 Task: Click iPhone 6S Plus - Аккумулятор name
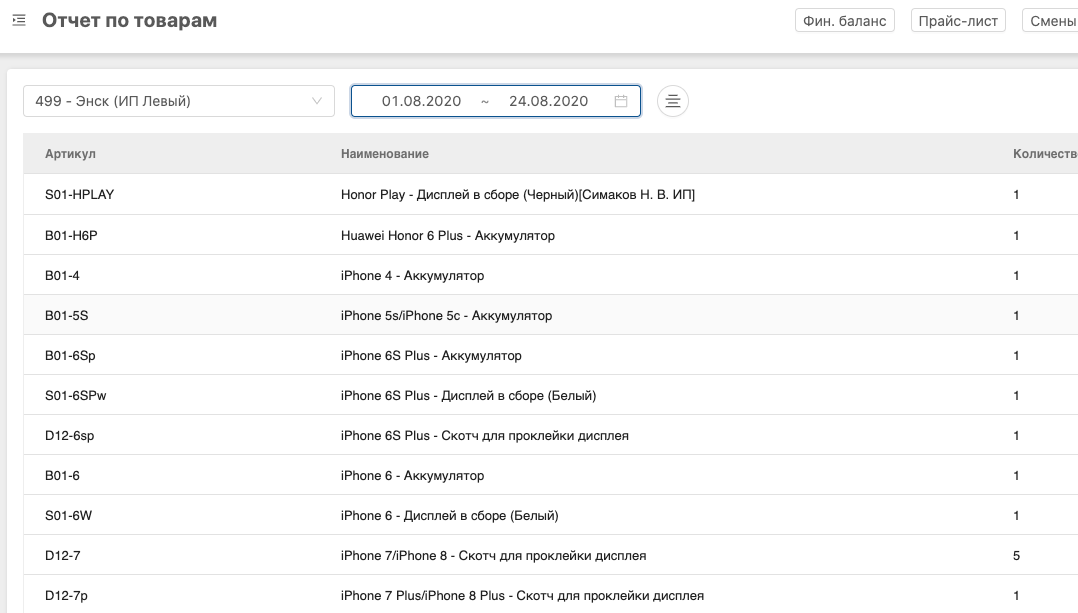coord(431,355)
